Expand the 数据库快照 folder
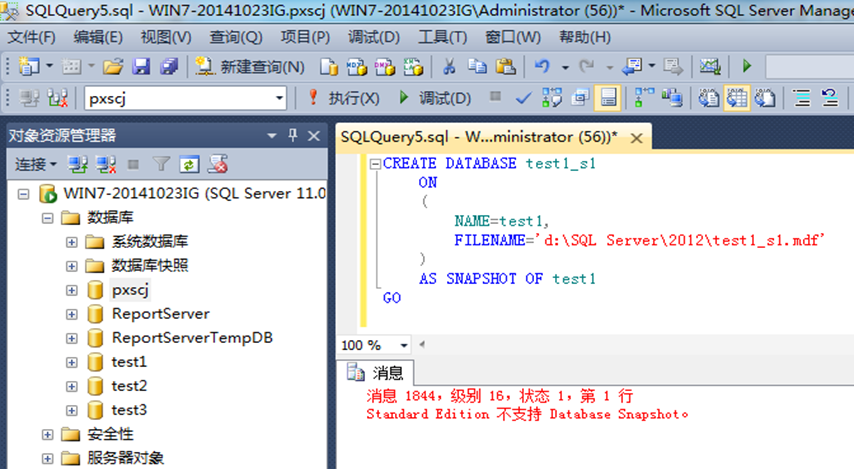 click(71, 266)
